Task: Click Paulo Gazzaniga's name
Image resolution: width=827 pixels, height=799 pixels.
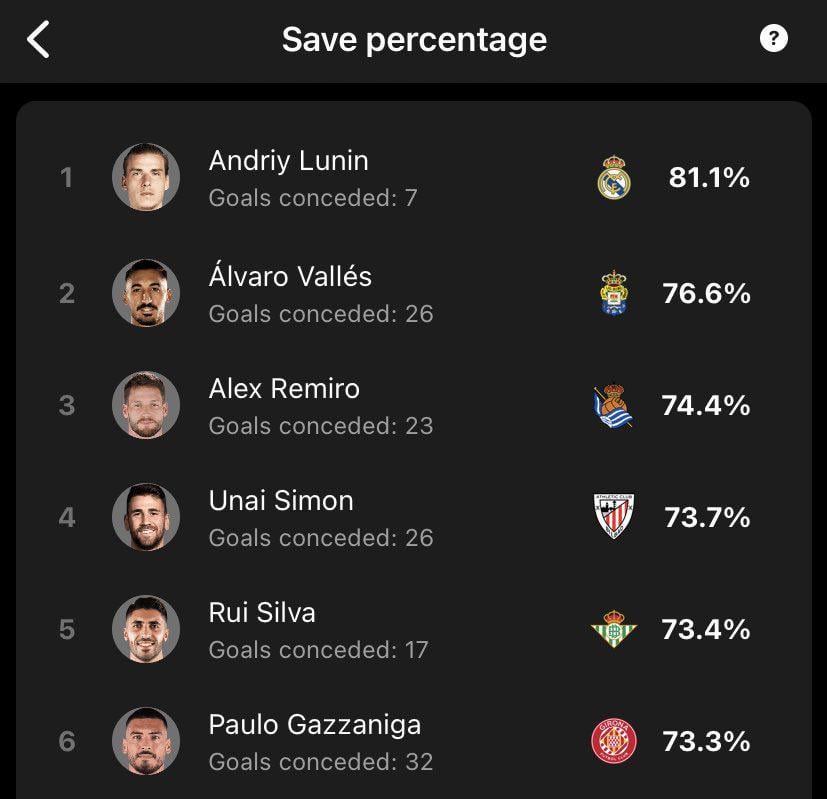Action: point(315,724)
